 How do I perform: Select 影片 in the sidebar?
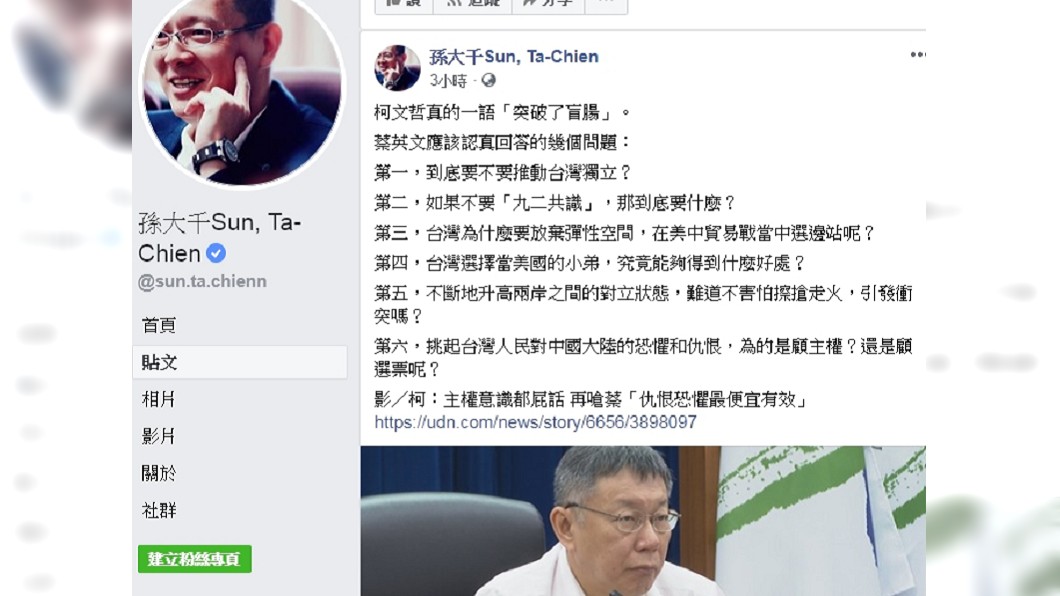pyautogui.click(x=159, y=437)
